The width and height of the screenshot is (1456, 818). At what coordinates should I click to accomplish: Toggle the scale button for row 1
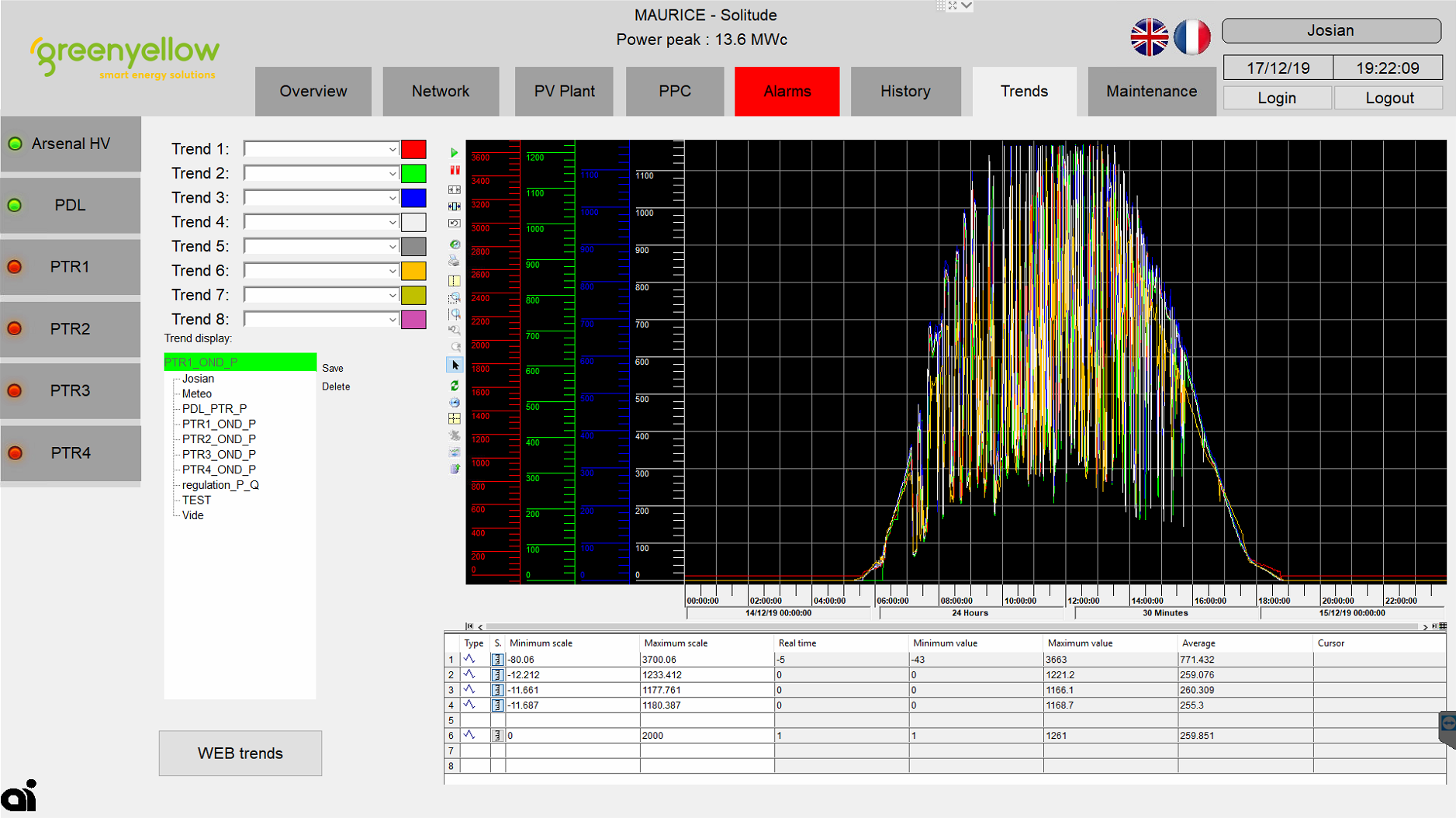pos(497,660)
